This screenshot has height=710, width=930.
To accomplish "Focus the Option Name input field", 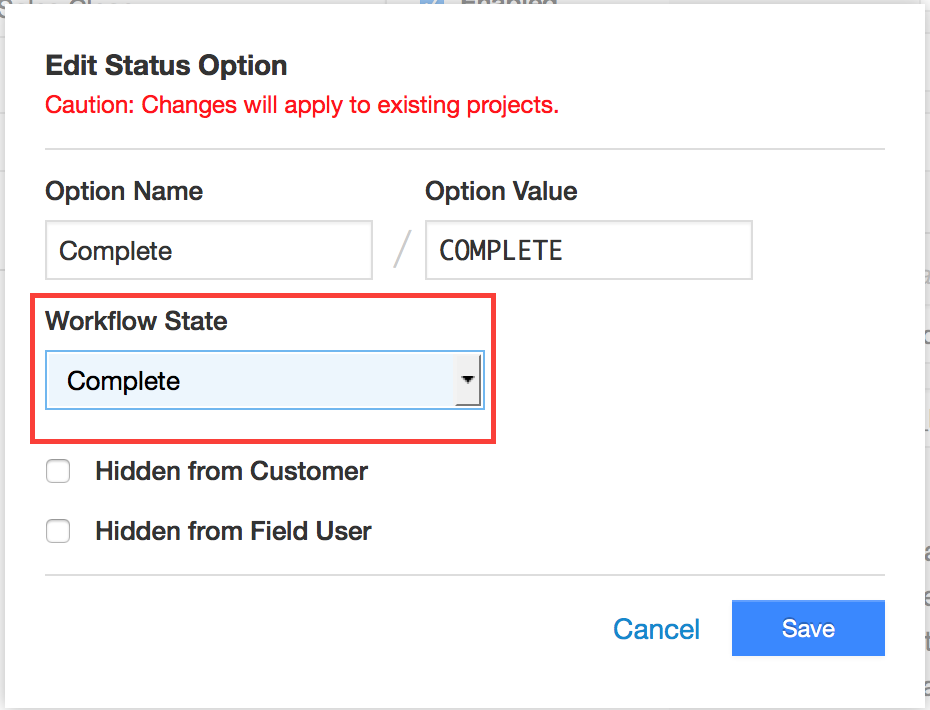I will pyautogui.click(x=208, y=250).
